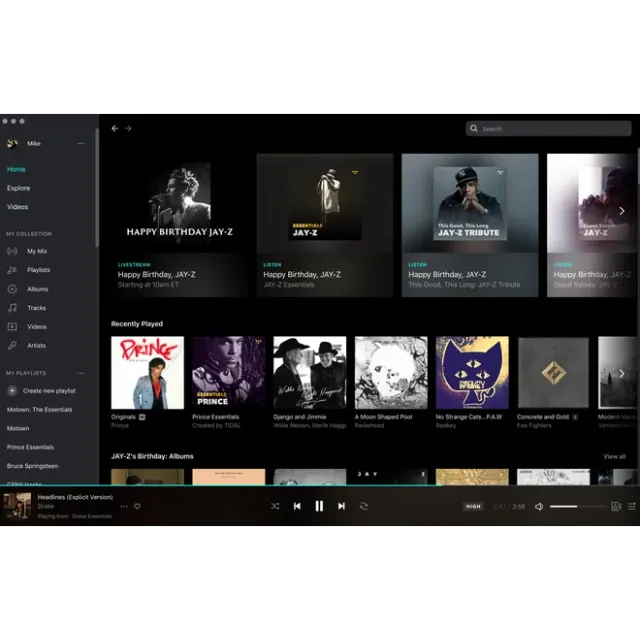The image size is (640, 640).
Task: Open the Artists microphone icon
Action: point(12,345)
